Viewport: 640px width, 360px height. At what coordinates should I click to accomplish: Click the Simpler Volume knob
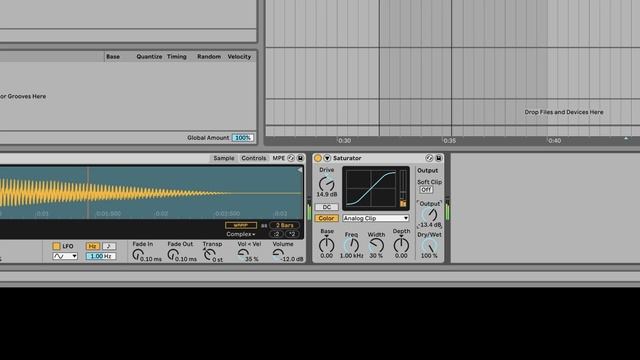[x=278, y=255]
